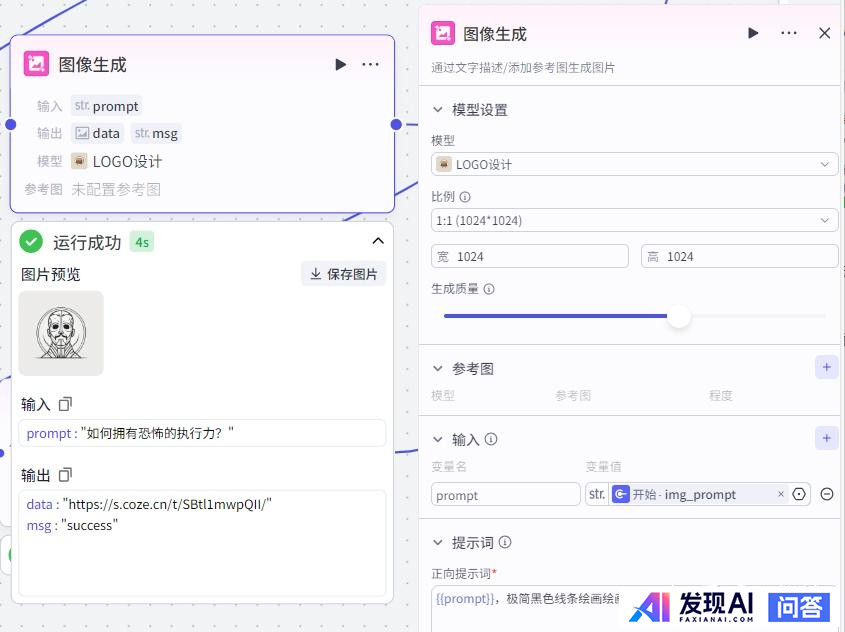The image size is (845, 632).
Task: Open the canvas node's three-dot menu
Action: tap(370, 65)
